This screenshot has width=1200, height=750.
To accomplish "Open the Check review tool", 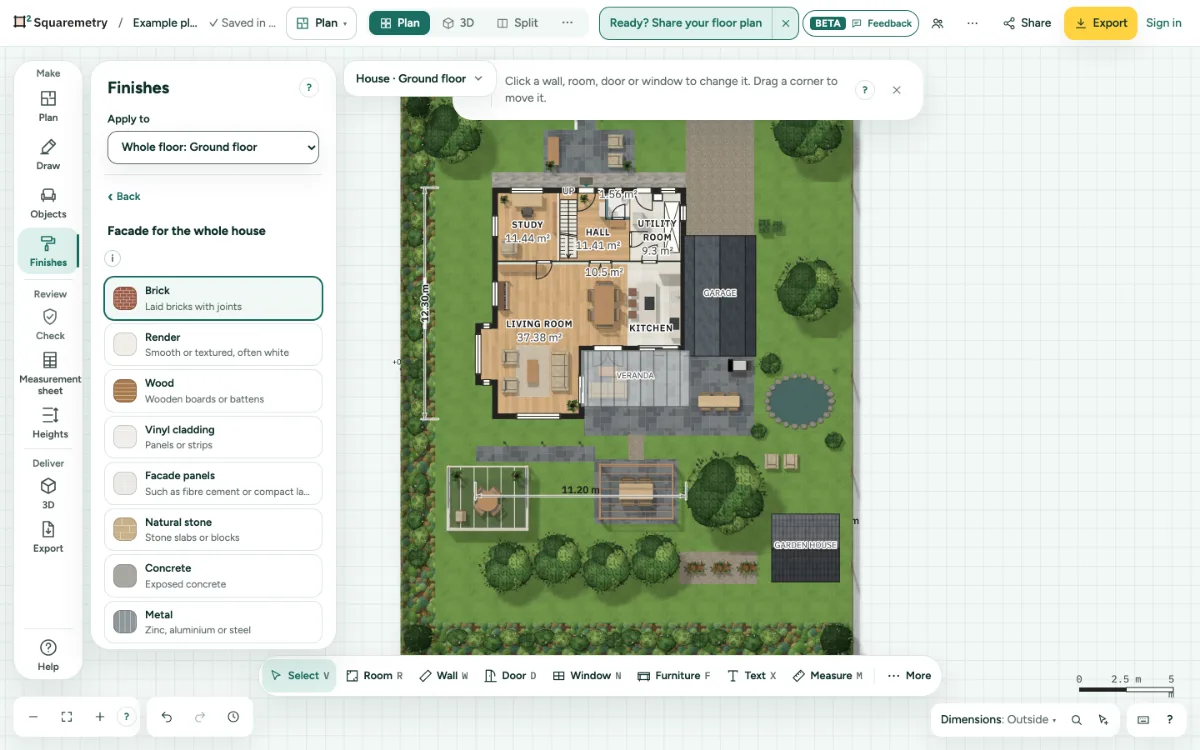I will [50, 324].
